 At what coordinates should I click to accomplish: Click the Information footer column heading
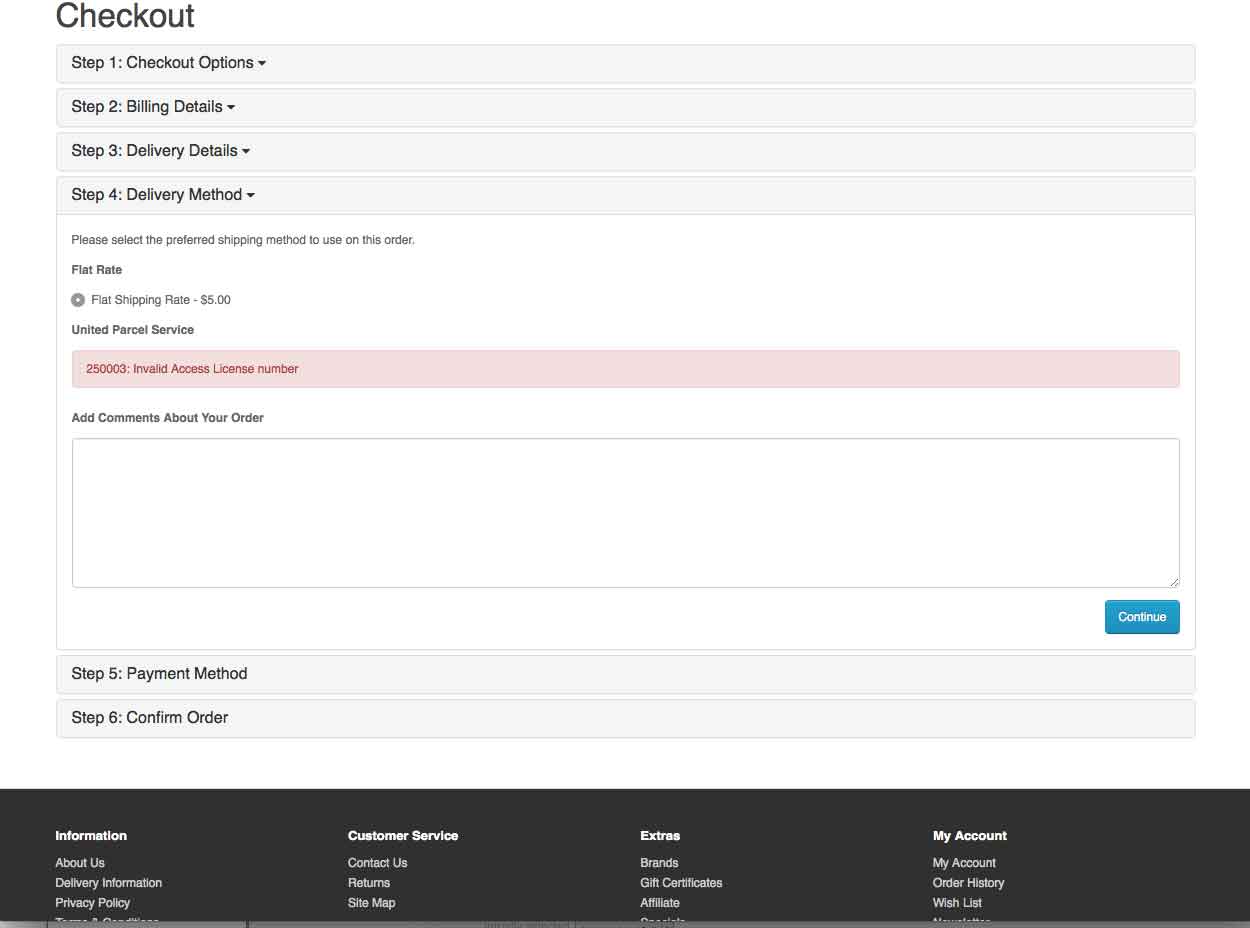(91, 836)
